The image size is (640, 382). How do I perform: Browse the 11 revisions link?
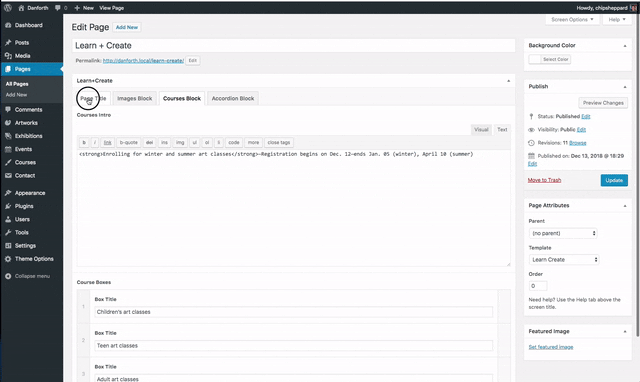[x=578, y=143]
